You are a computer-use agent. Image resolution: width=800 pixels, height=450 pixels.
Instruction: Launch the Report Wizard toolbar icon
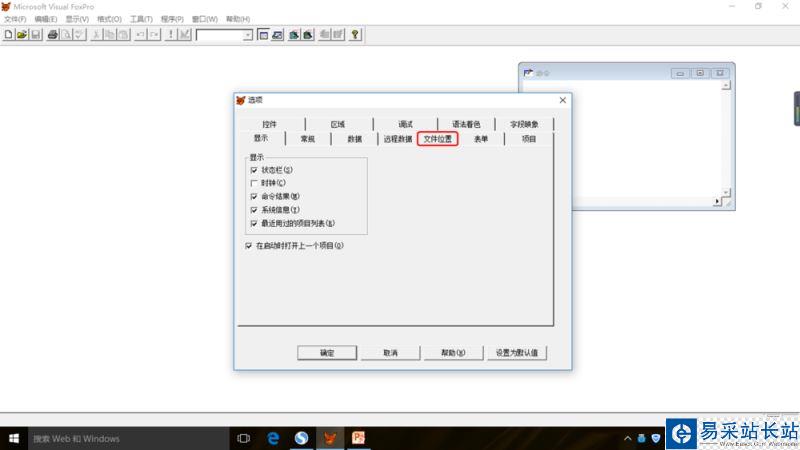[x=308, y=35]
